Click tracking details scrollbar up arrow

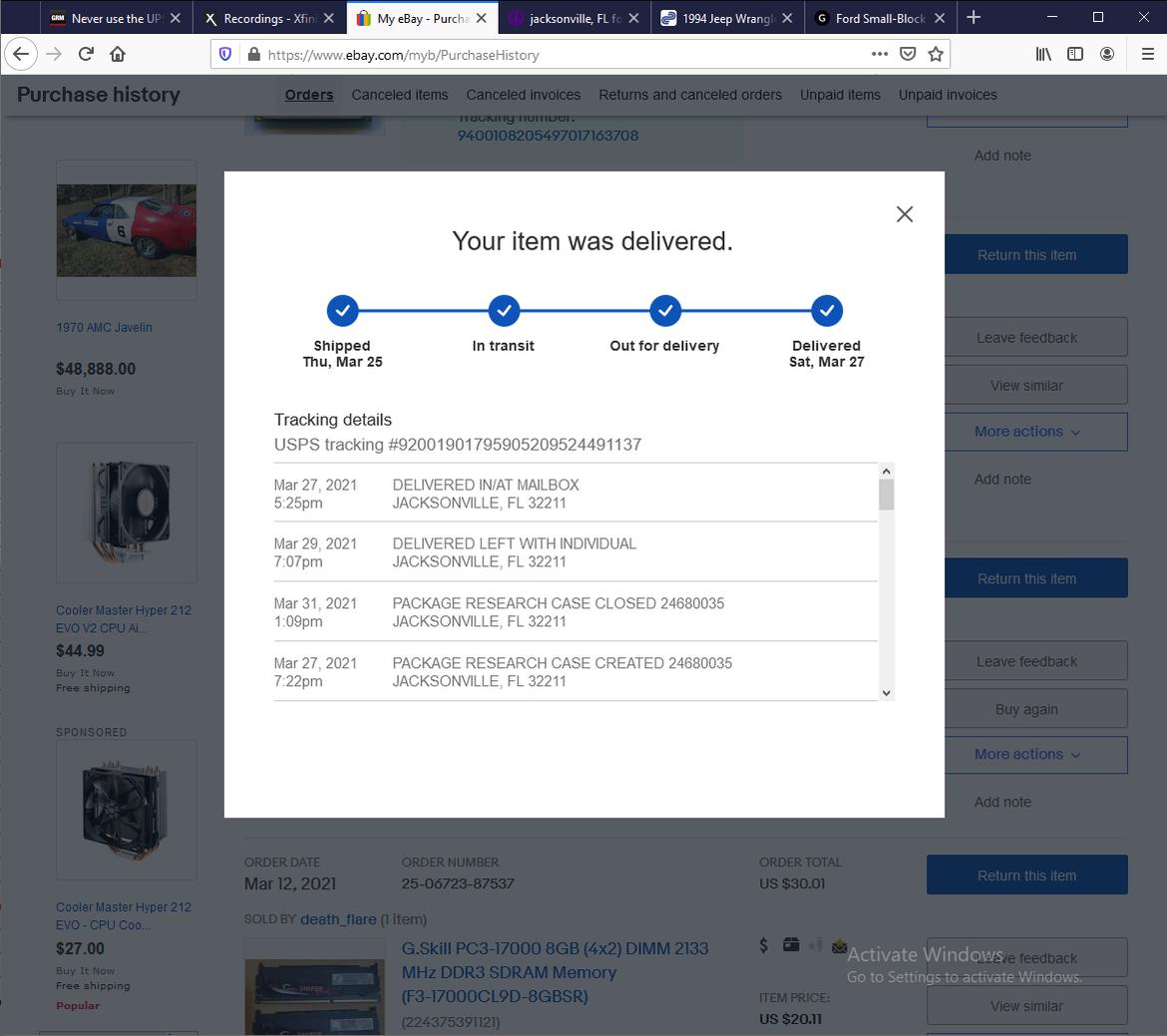tap(886, 471)
